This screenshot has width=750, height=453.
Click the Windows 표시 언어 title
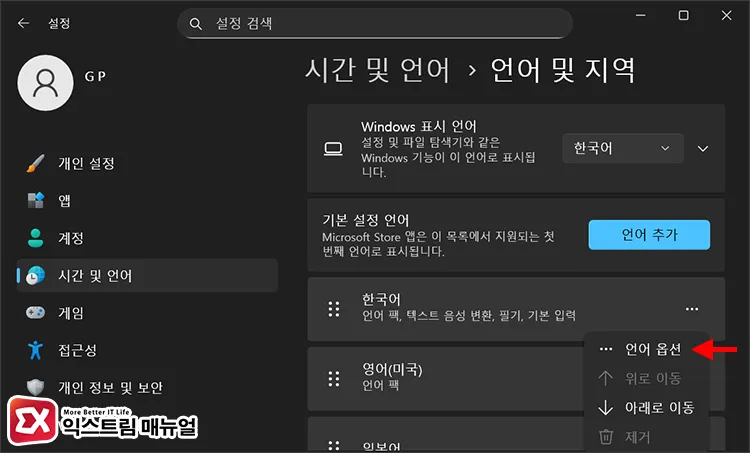[x=419, y=127]
